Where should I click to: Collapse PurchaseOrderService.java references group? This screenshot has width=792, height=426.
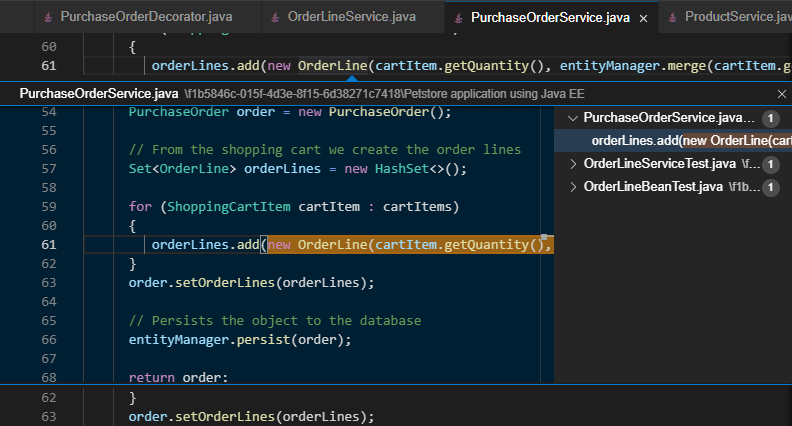573,118
